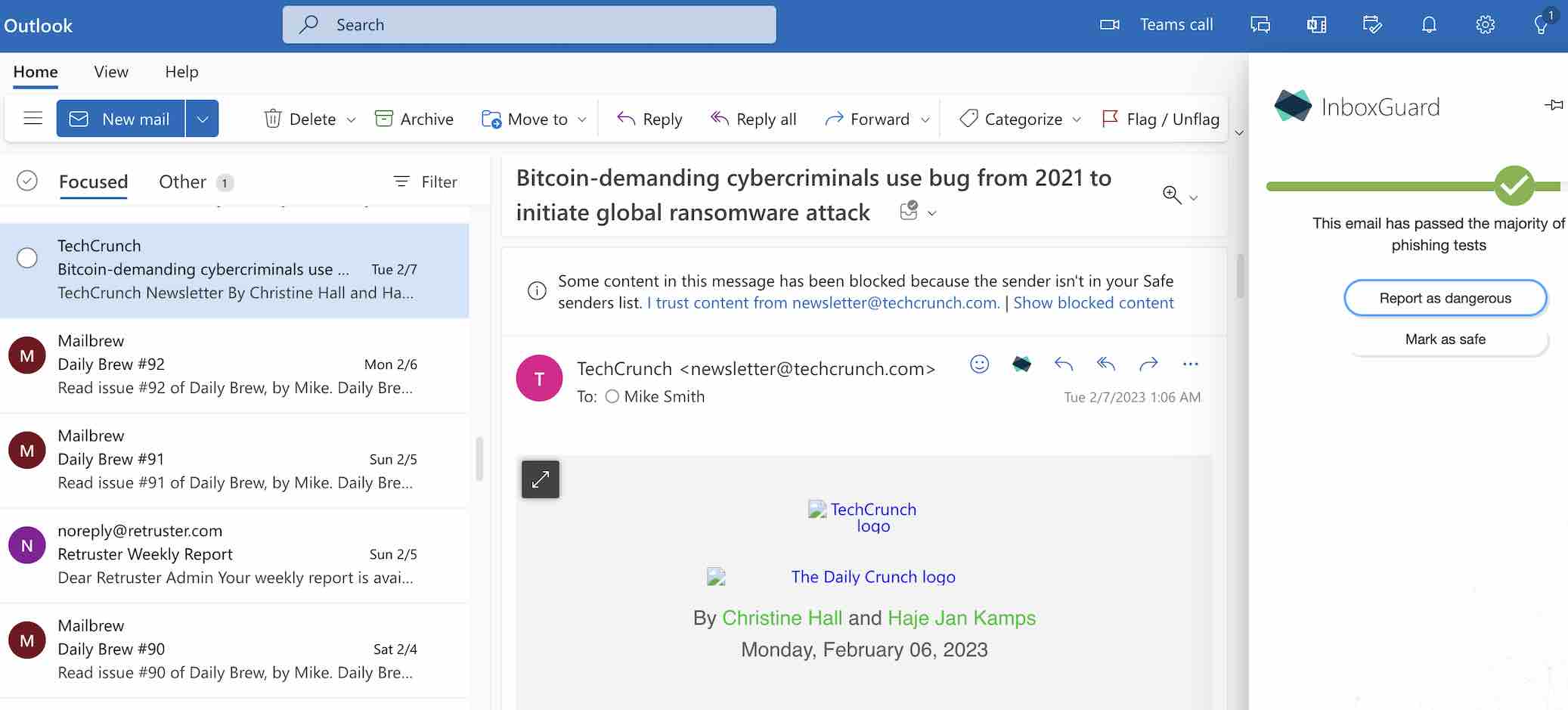Click the reading pane scrollbar
The height and width of the screenshot is (710, 1568).
tap(1240, 276)
